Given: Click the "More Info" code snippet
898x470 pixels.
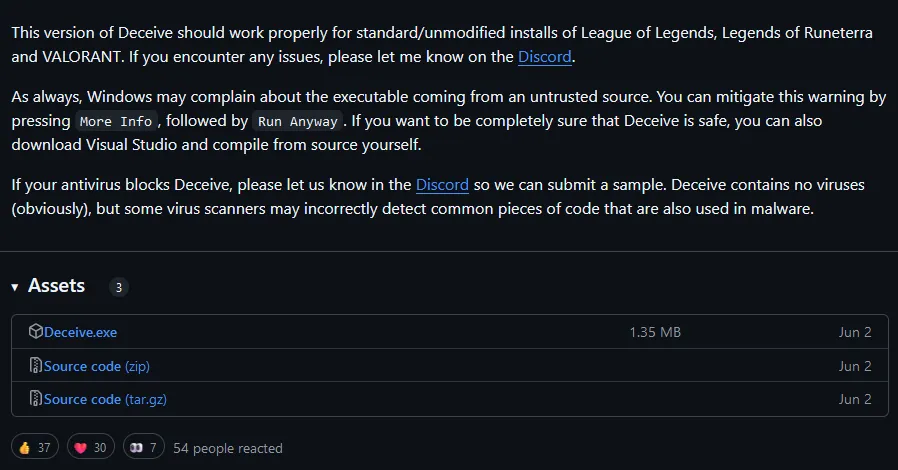Looking at the screenshot, I should 116,121.
